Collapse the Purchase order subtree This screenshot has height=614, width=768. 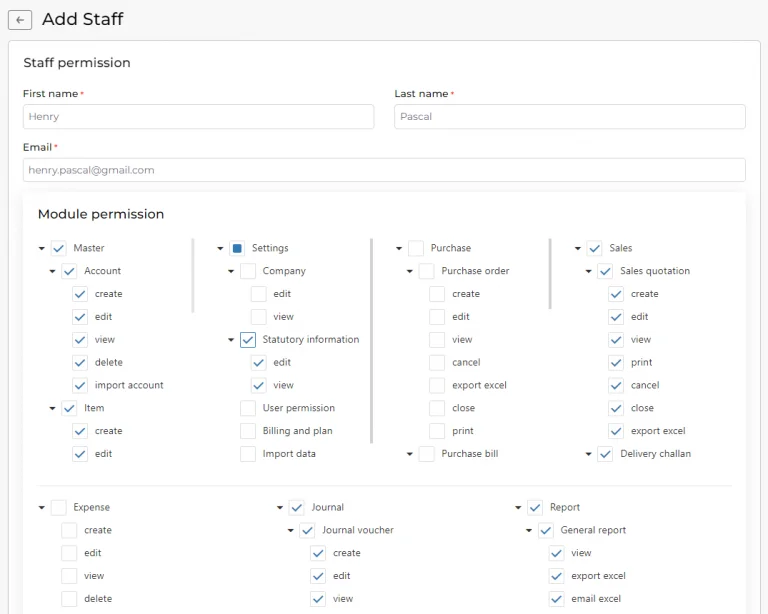point(410,271)
